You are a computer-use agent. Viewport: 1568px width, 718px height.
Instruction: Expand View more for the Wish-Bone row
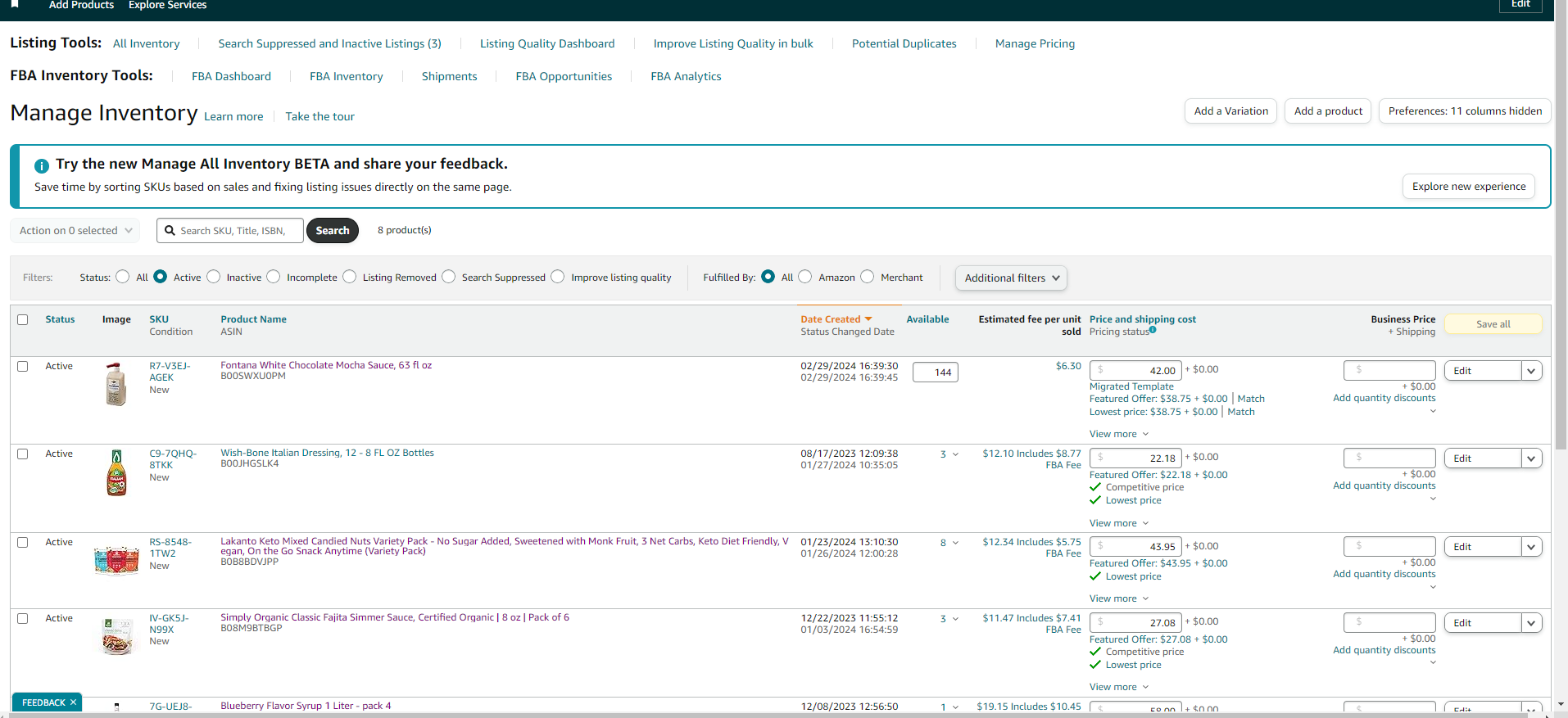click(1119, 523)
